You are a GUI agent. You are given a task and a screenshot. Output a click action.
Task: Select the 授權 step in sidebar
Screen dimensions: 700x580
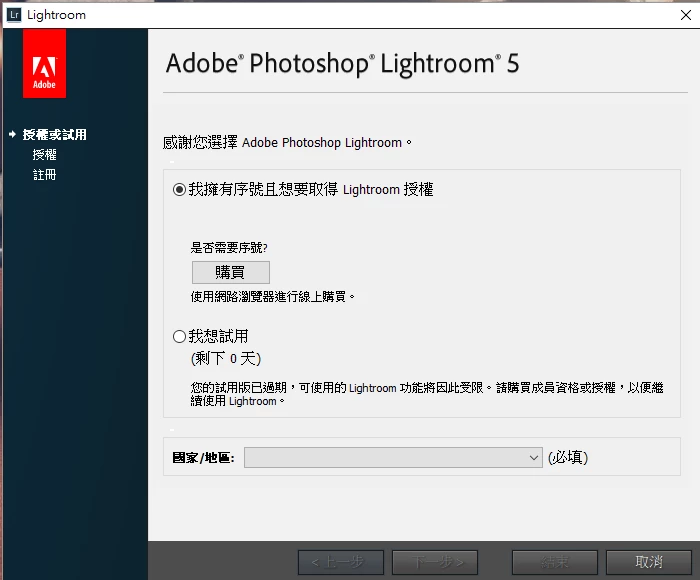44,154
